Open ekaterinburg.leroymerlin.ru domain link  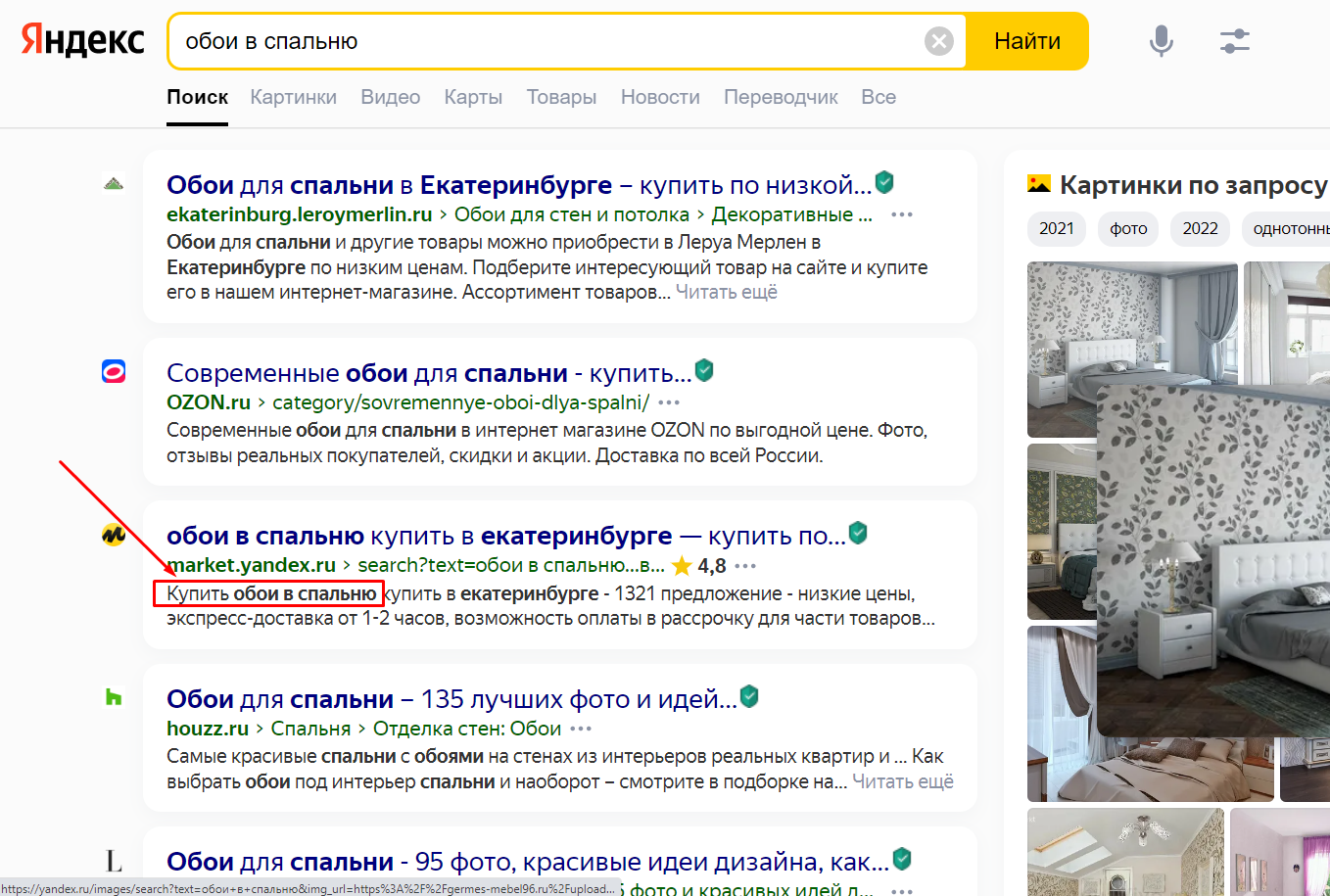point(300,214)
